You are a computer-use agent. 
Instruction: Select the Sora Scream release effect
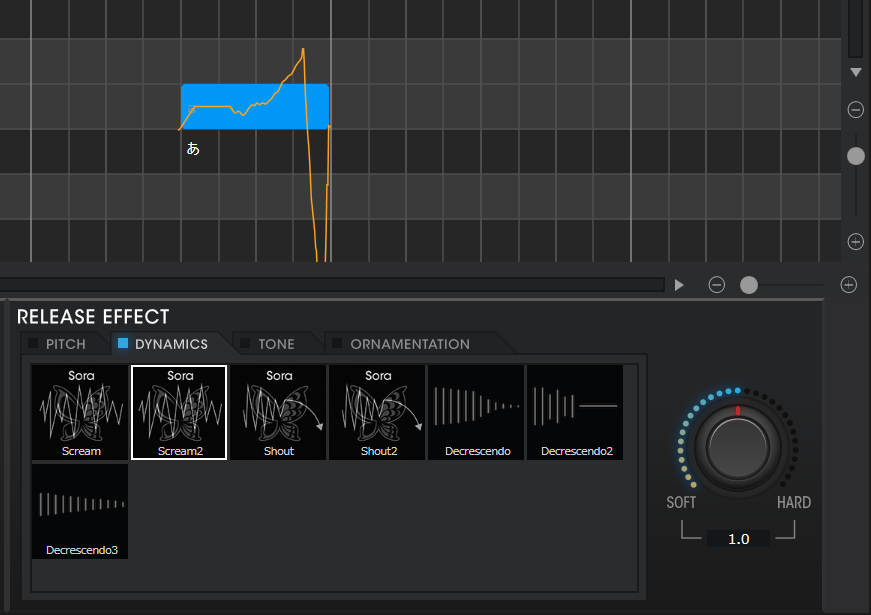[x=80, y=412]
